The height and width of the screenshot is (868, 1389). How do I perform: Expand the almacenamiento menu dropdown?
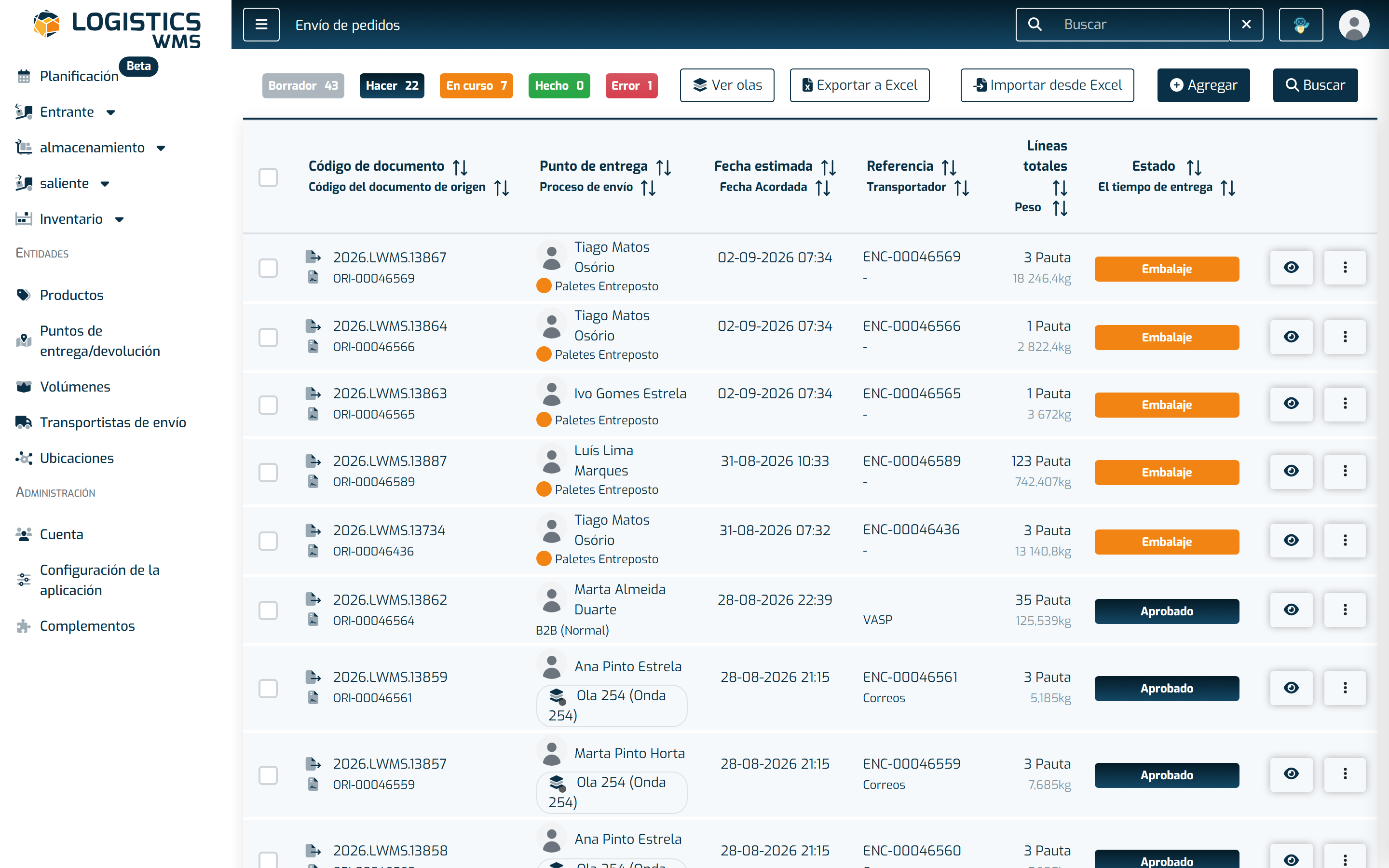tap(161, 148)
